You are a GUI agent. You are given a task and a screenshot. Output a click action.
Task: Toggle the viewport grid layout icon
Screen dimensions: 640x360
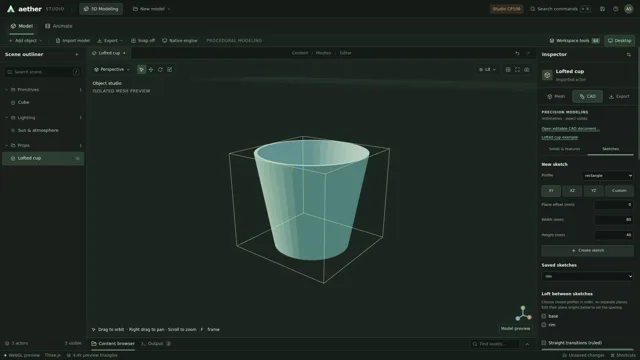[x=508, y=70]
